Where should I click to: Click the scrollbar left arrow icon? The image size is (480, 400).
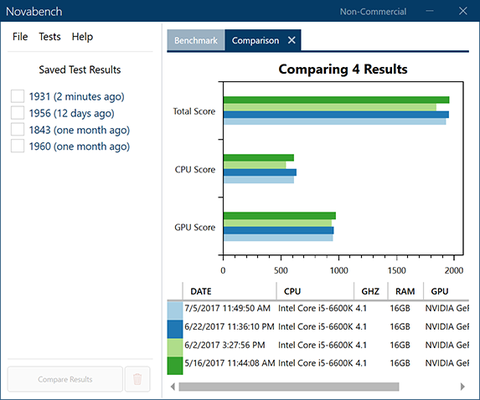pos(173,387)
